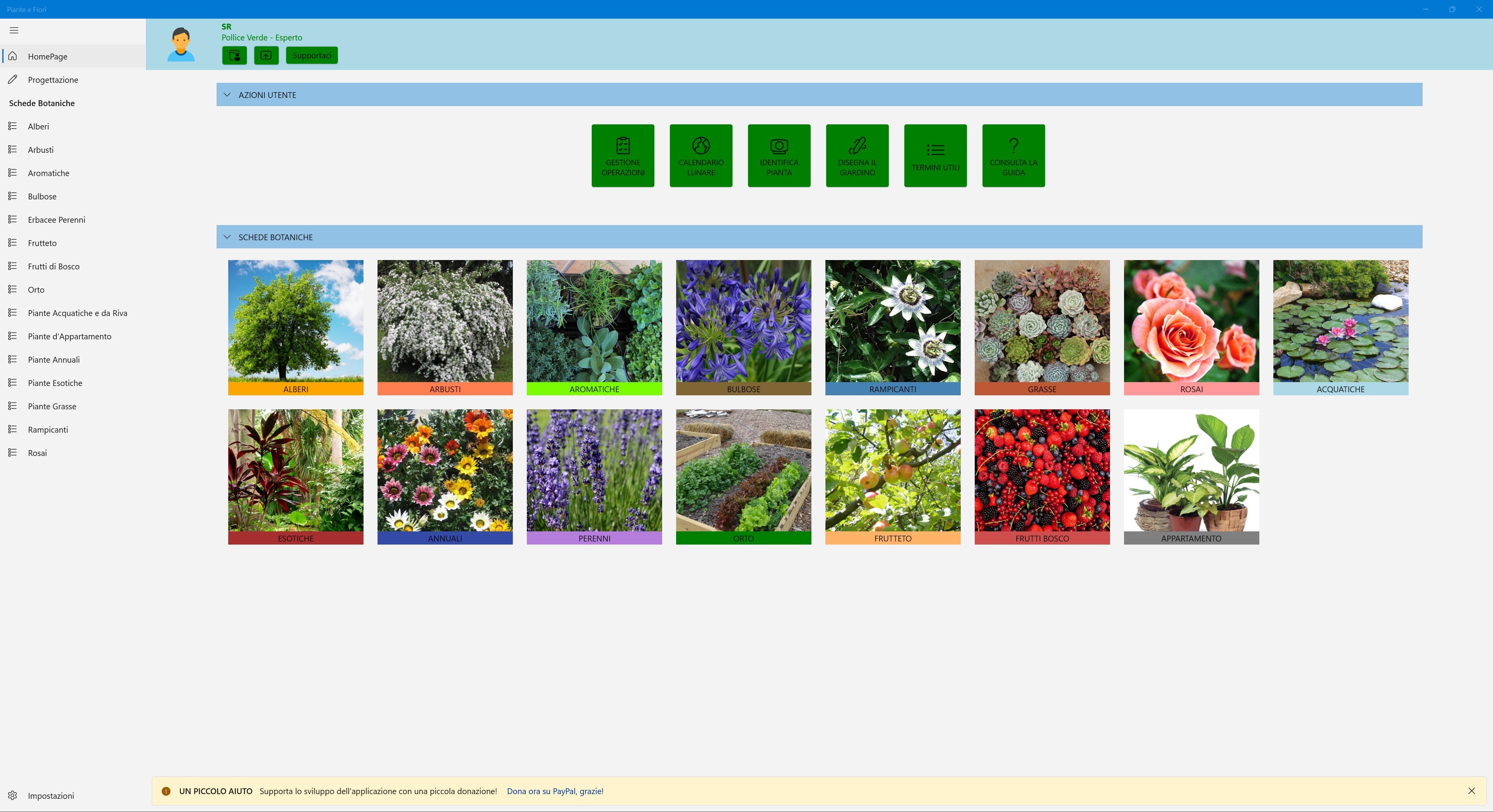Open the Rosai rose thumbnail
This screenshot has height=812, width=1493.
[x=1191, y=327]
